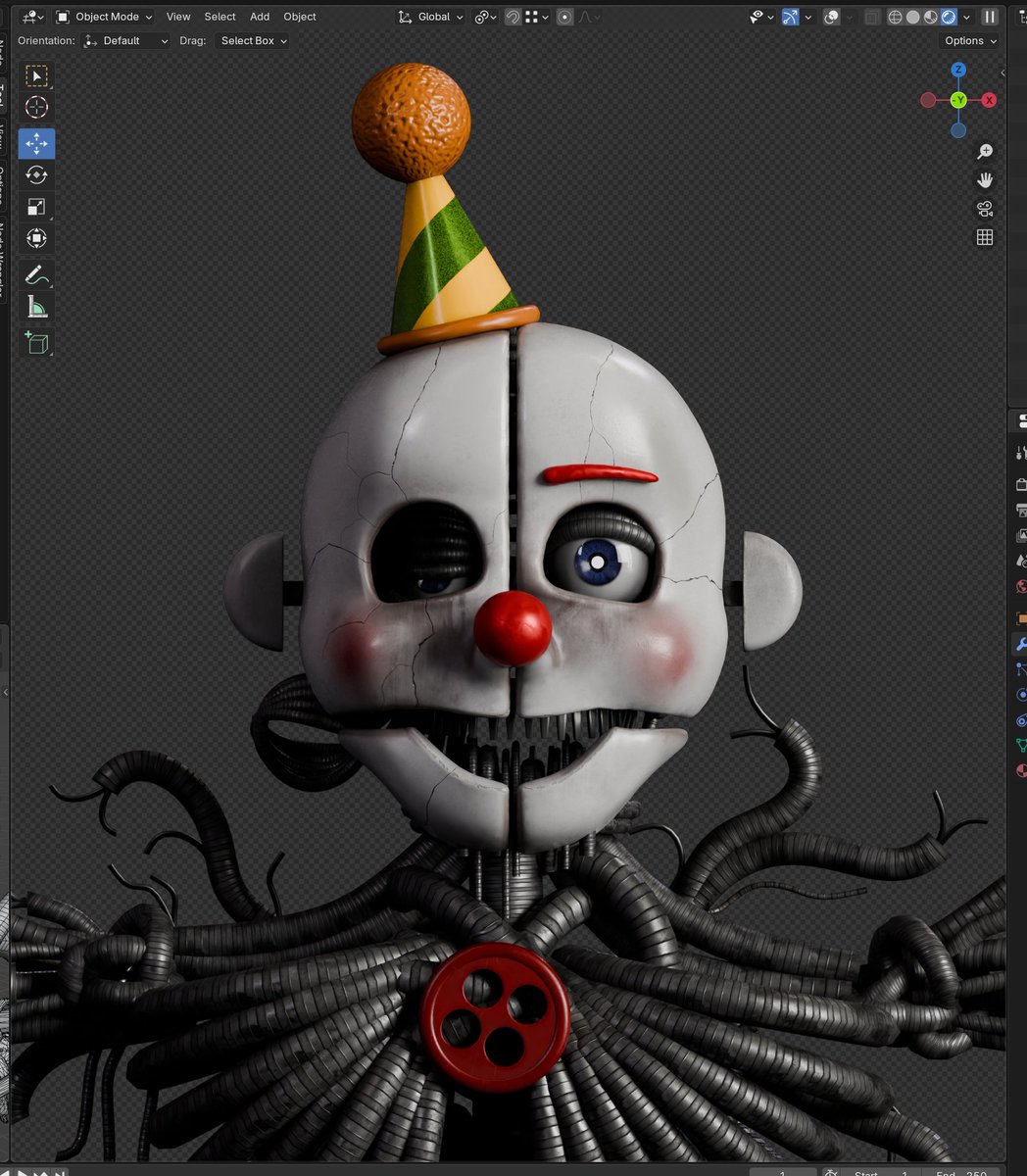Select the combined Transform tool
This screenshot has height=1176, width=1027.
tap(36, 238)
